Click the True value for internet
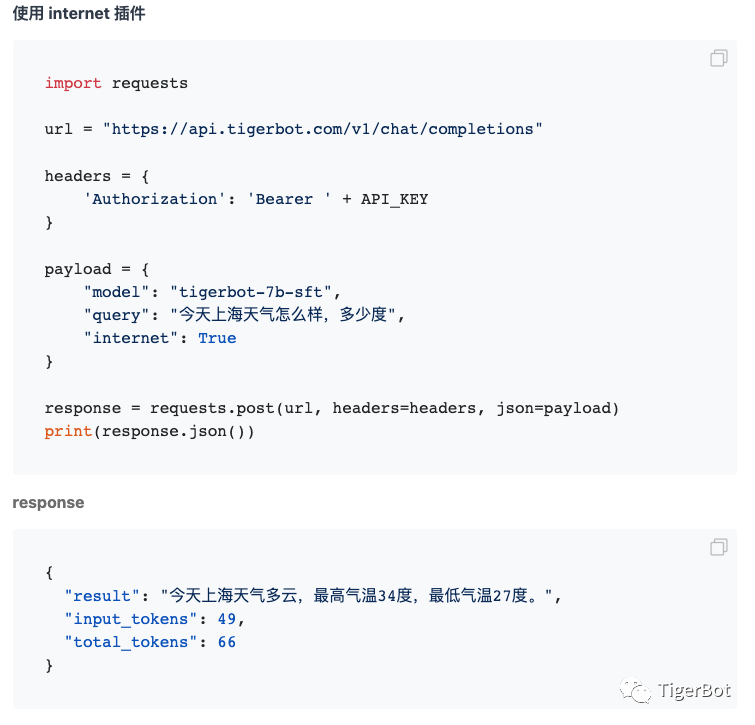755x725 pixels. [217, 338]
